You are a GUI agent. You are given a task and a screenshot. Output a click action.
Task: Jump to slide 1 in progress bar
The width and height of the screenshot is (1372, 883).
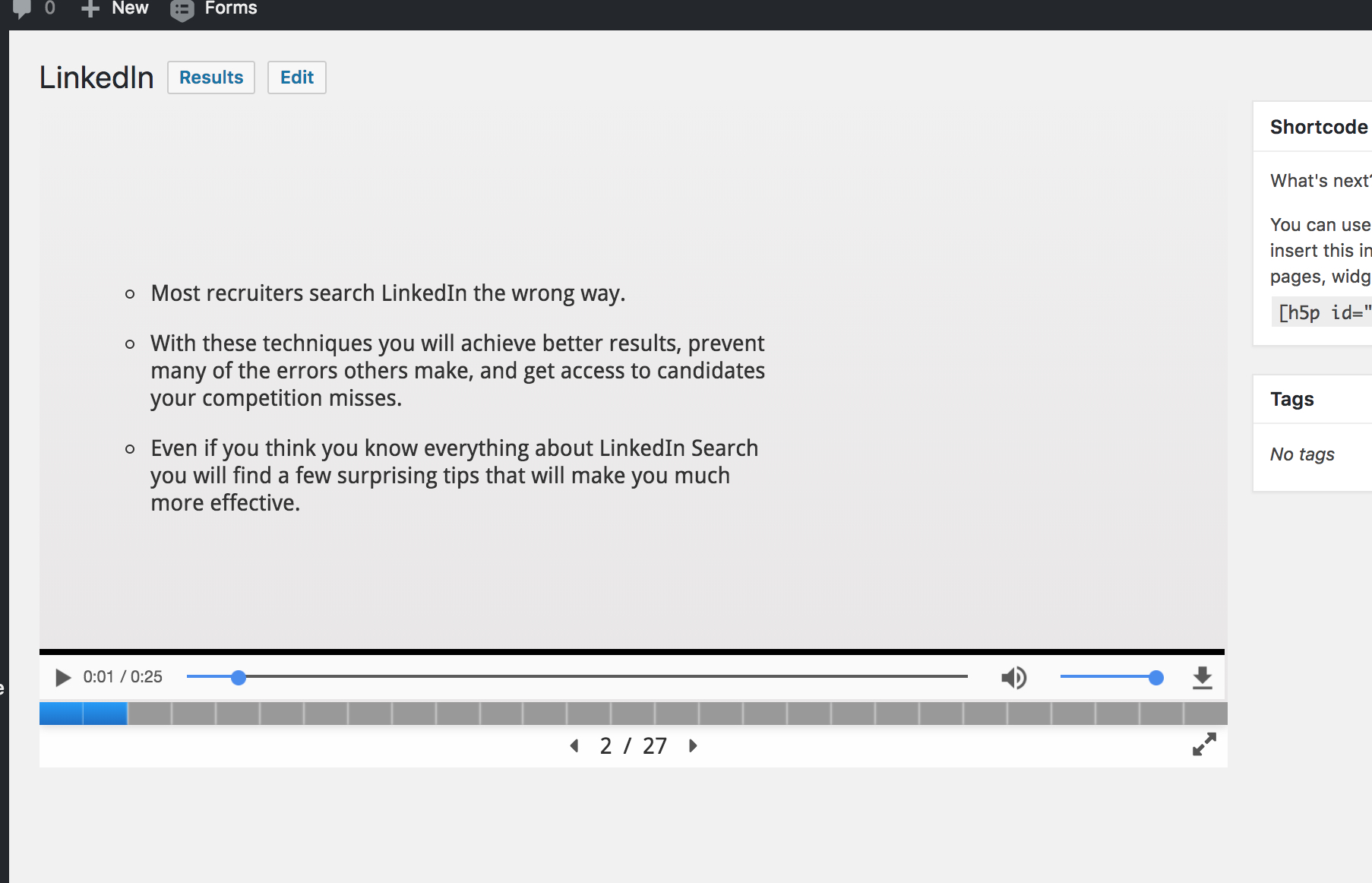click(x=61, y=714)
